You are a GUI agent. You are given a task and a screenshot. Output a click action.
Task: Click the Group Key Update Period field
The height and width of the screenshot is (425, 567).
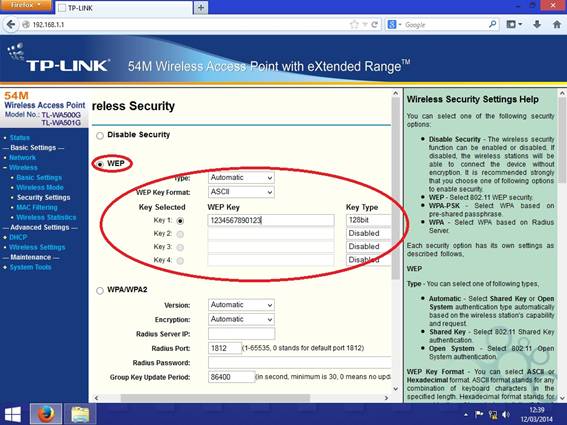click(231, 377)
